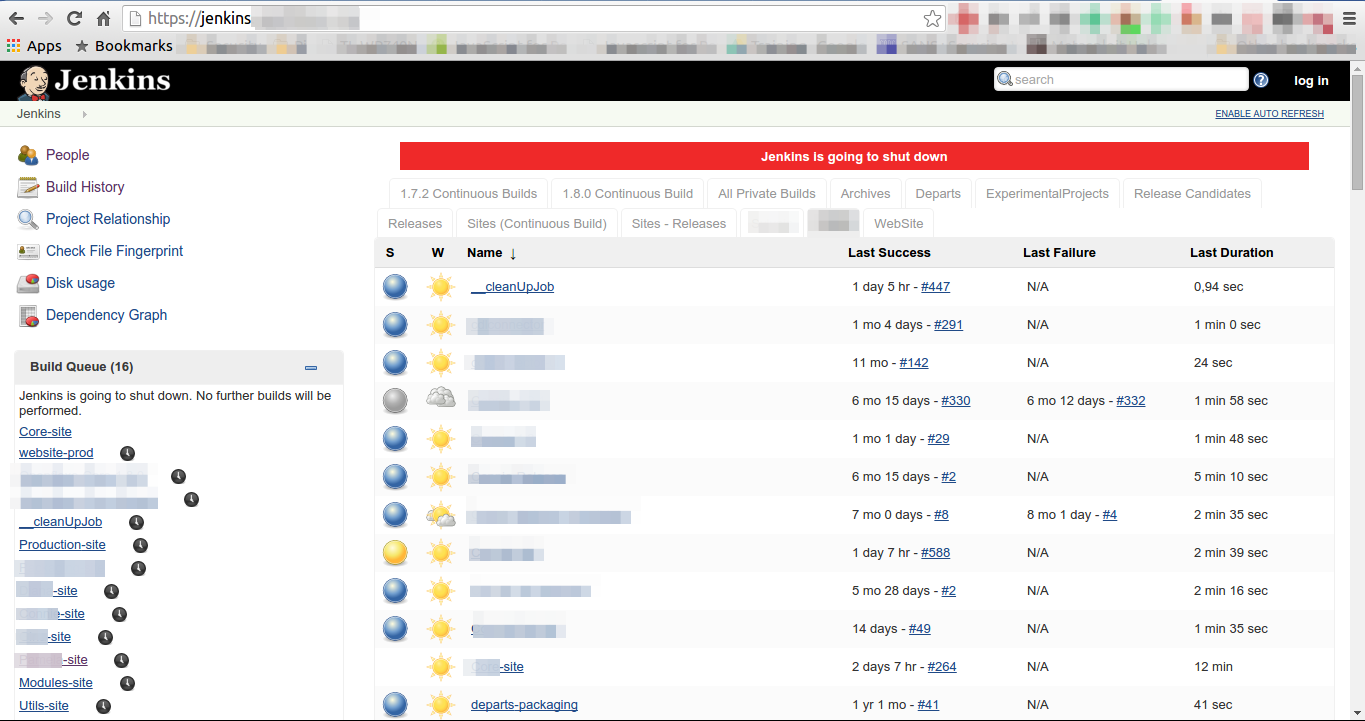The height and width of the screenshot is (721, 1365).
Task: Click sunny weather icon of __cleanUpJob
Action: coord(440,287)
